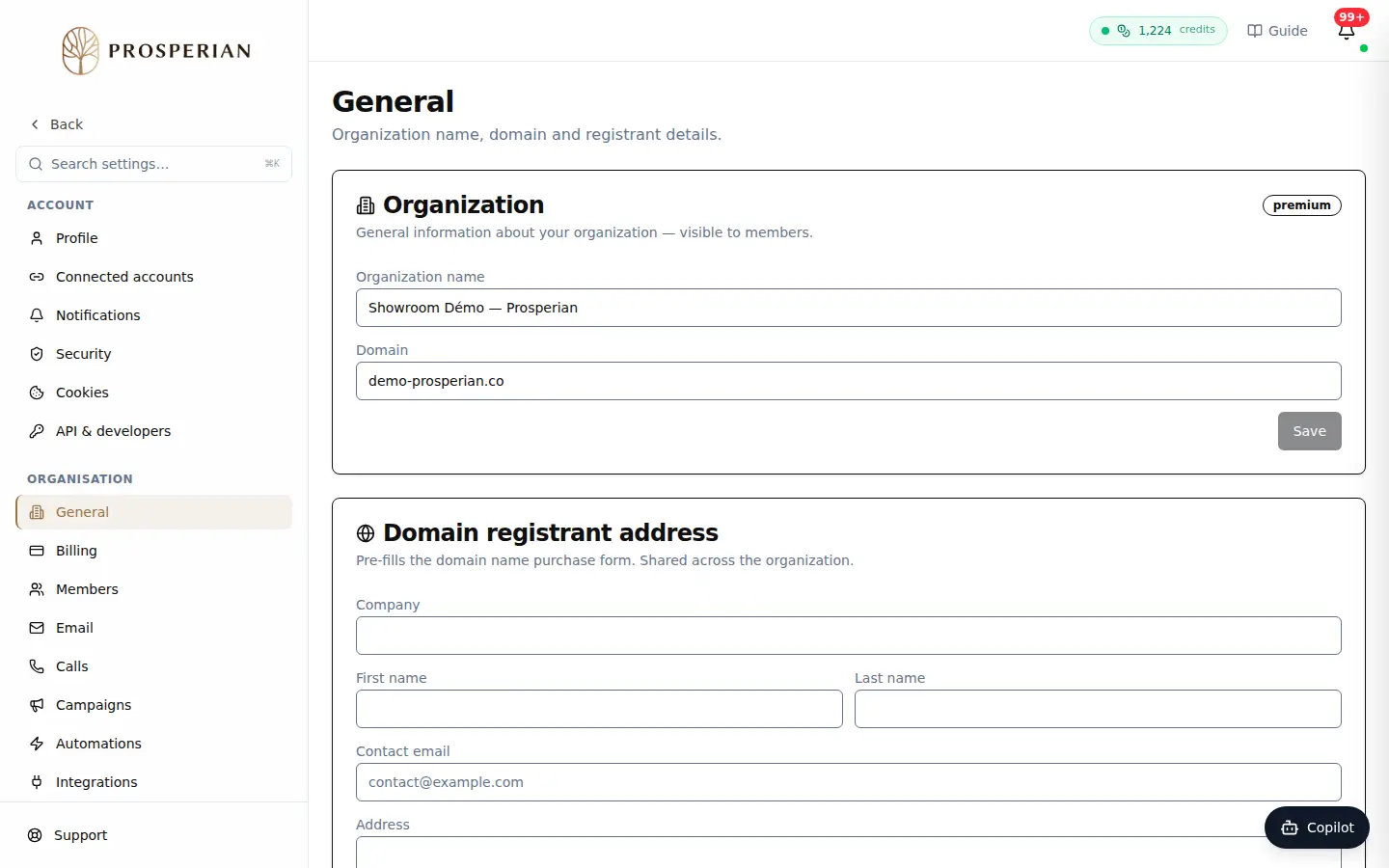The height and width of the screenshot is (868, 1389).
Task: Navigate to Security settings
Action: pos(154,354)
